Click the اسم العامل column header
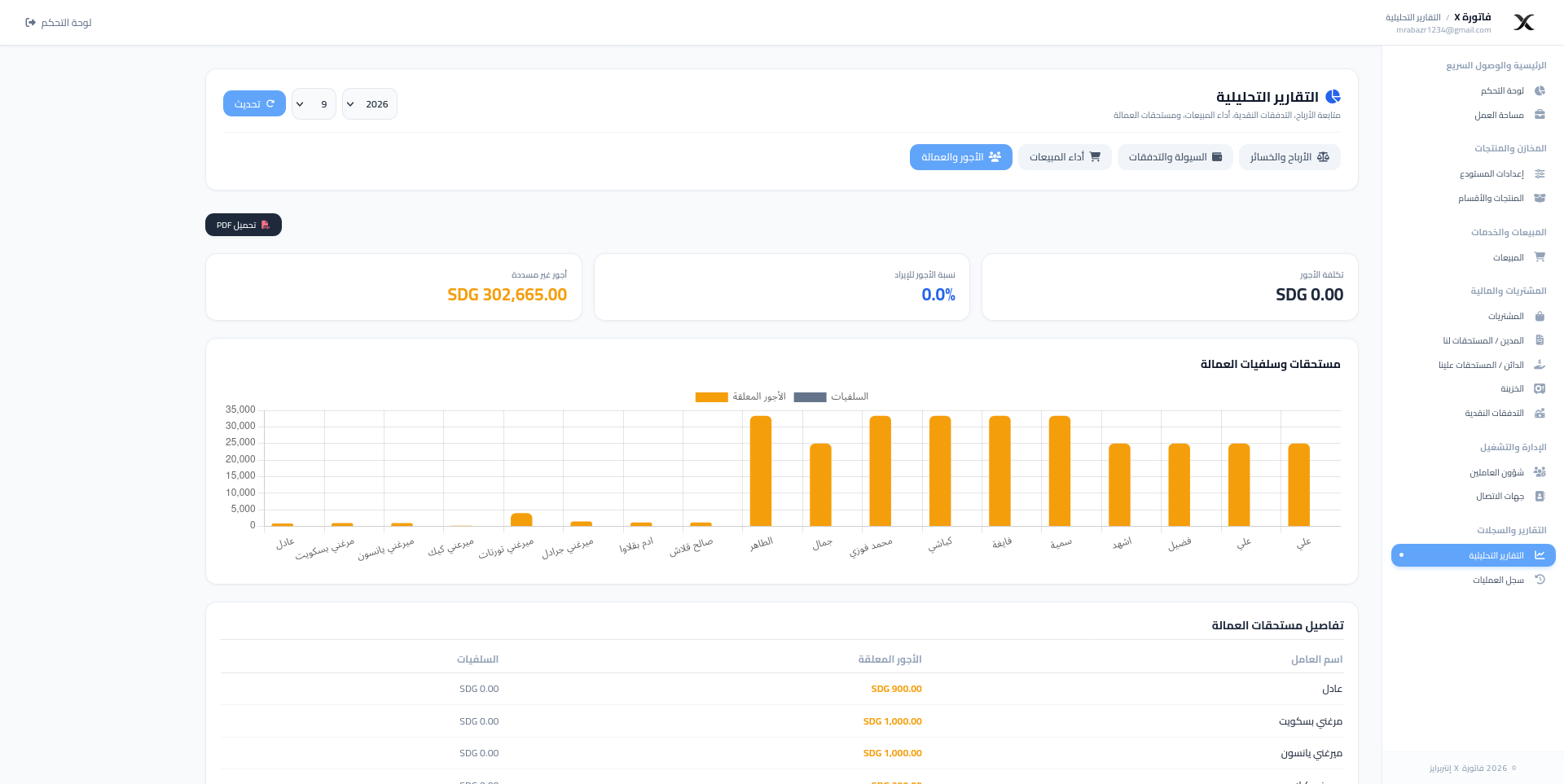 pos(1316,659)
